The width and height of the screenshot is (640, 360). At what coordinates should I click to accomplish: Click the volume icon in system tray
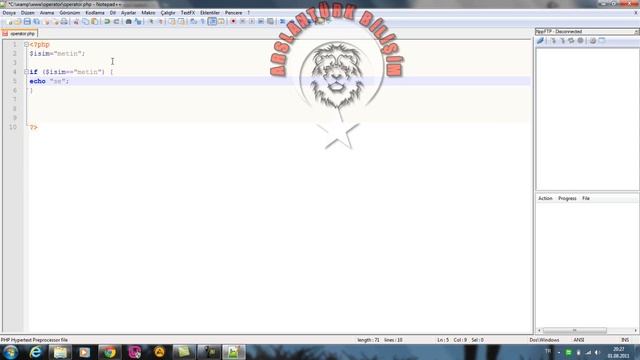(597, 352)
